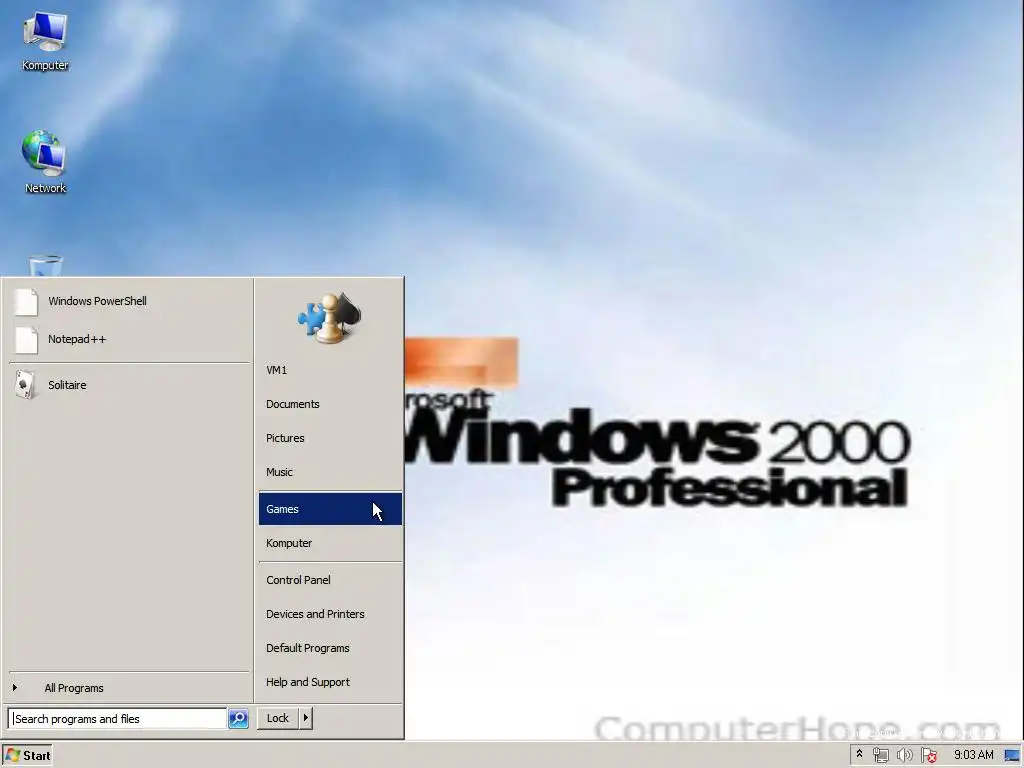The image size is (1024, 768).
Task: Click the 9:03 AM clock
Action: click(974, 755)
